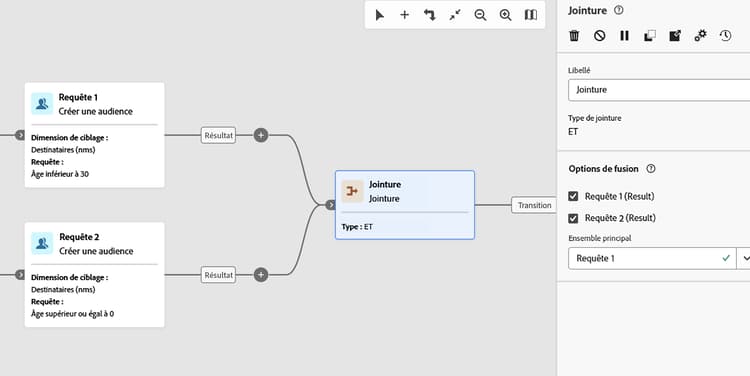
Task: Show the canvas minimap
Action: (x=531, y=15)
